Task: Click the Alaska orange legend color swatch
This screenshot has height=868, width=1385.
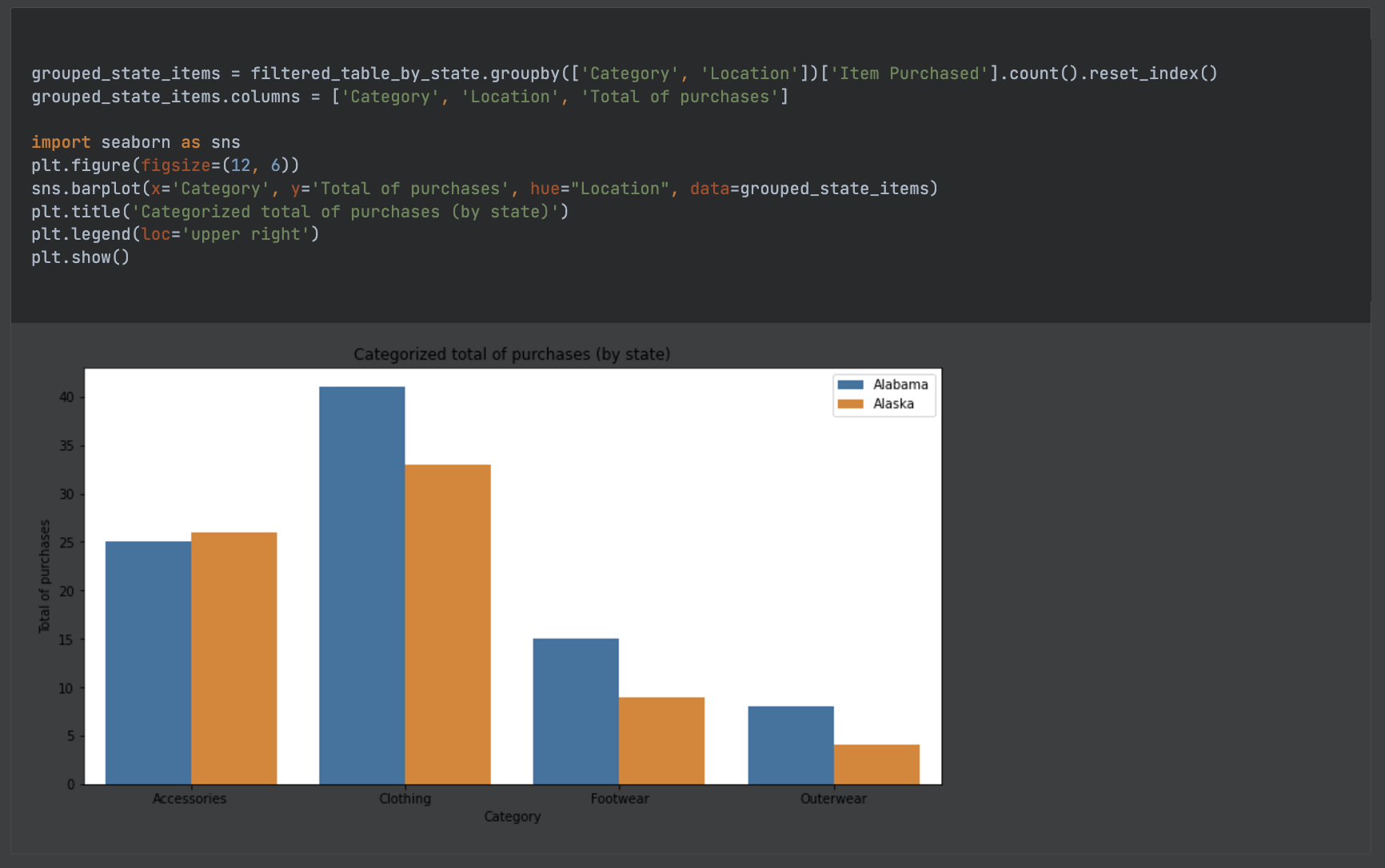Action: (850, 404)
